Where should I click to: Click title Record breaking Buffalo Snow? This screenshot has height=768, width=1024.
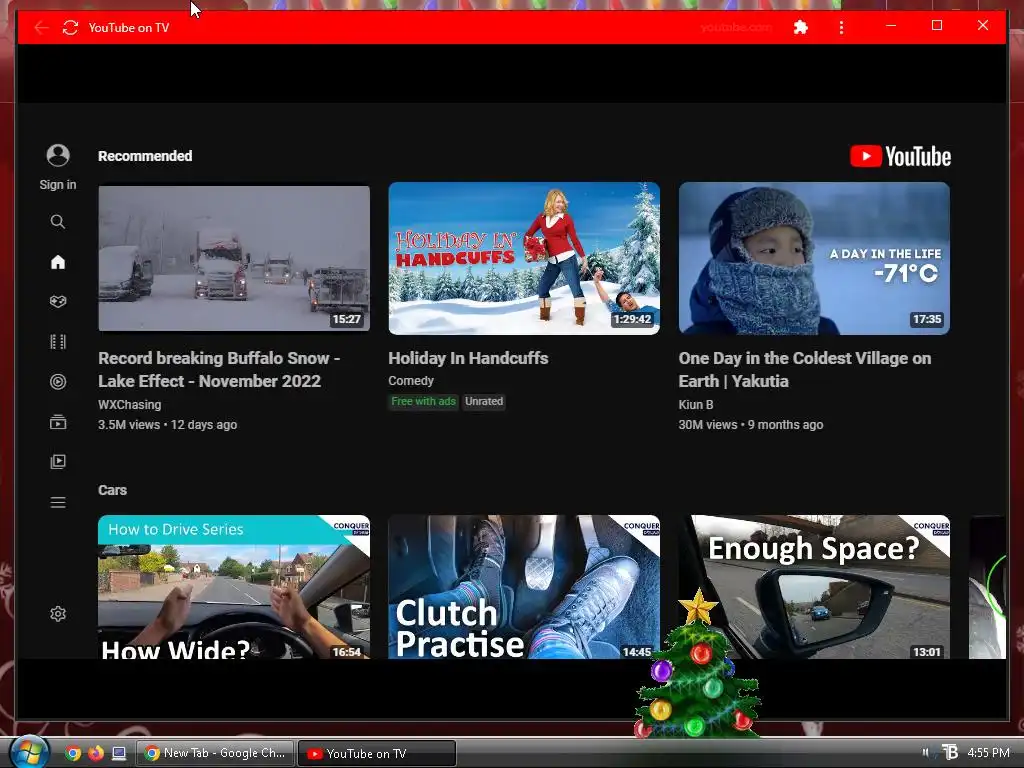click(219, 370)
